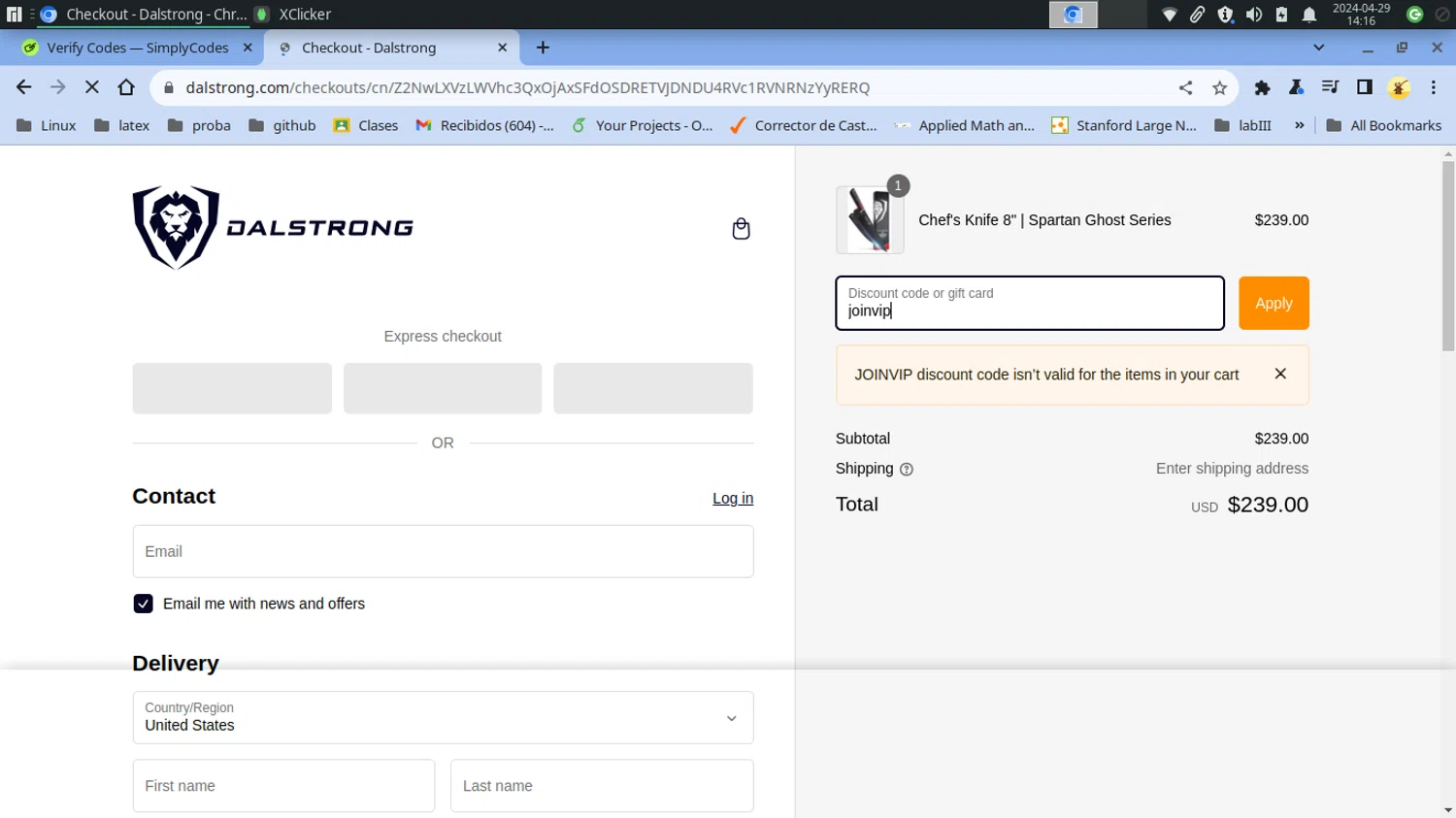Viewport: 1456px width, 818px height.
Task: Click the Dalstrong lion logo
Action: tap(273, 227)
